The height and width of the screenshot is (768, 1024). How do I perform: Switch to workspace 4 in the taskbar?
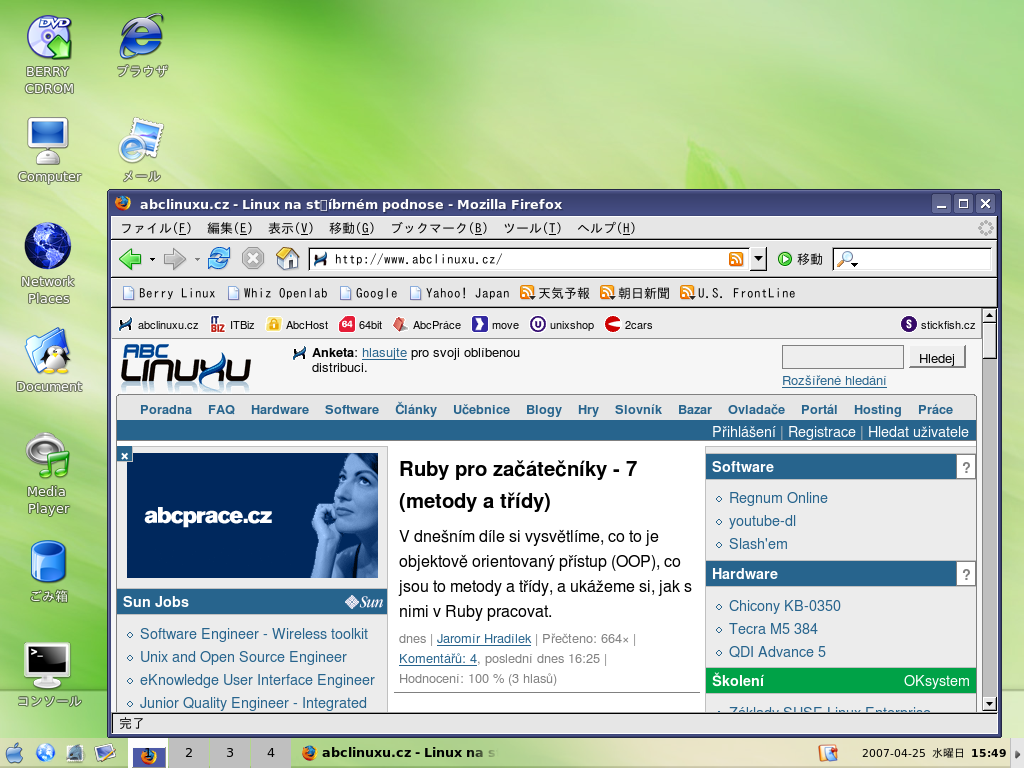tap(271, 753)
